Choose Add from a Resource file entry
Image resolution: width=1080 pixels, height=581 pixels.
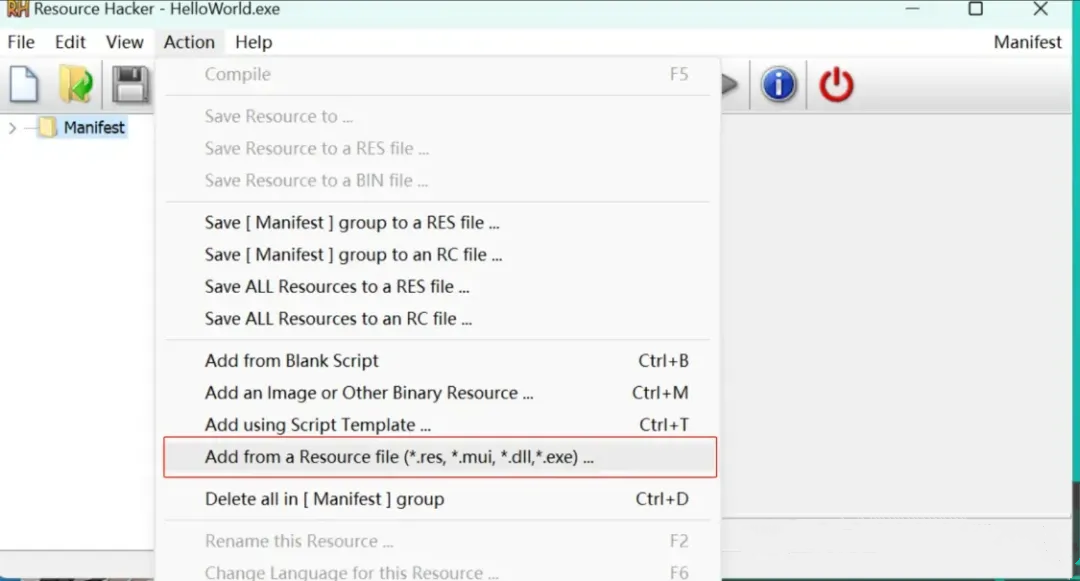click(x=439, y=457)
